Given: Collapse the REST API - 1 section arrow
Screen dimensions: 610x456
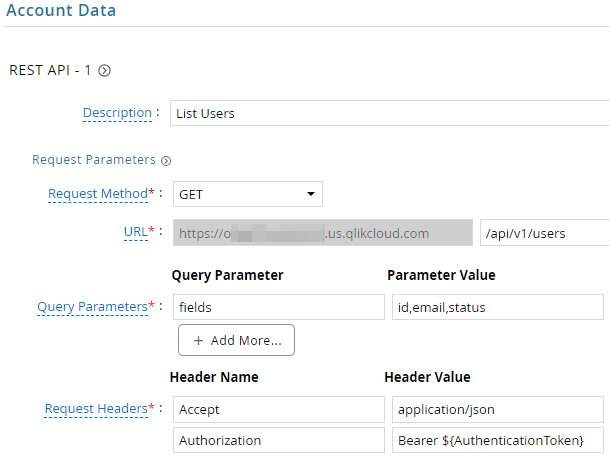Looking at the screenshot, I should point(104,70).
